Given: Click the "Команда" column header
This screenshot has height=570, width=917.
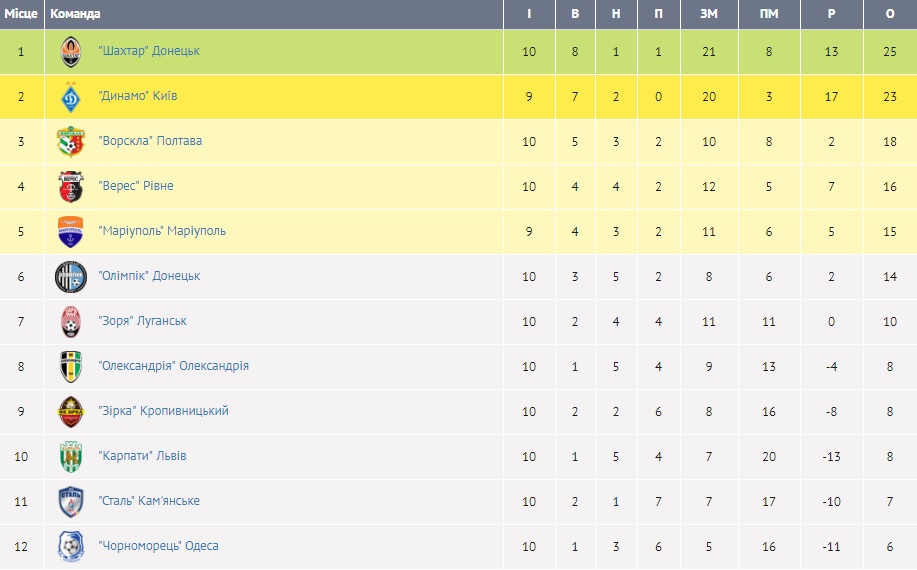Looking at the screenshot, I should click(75, 14).
